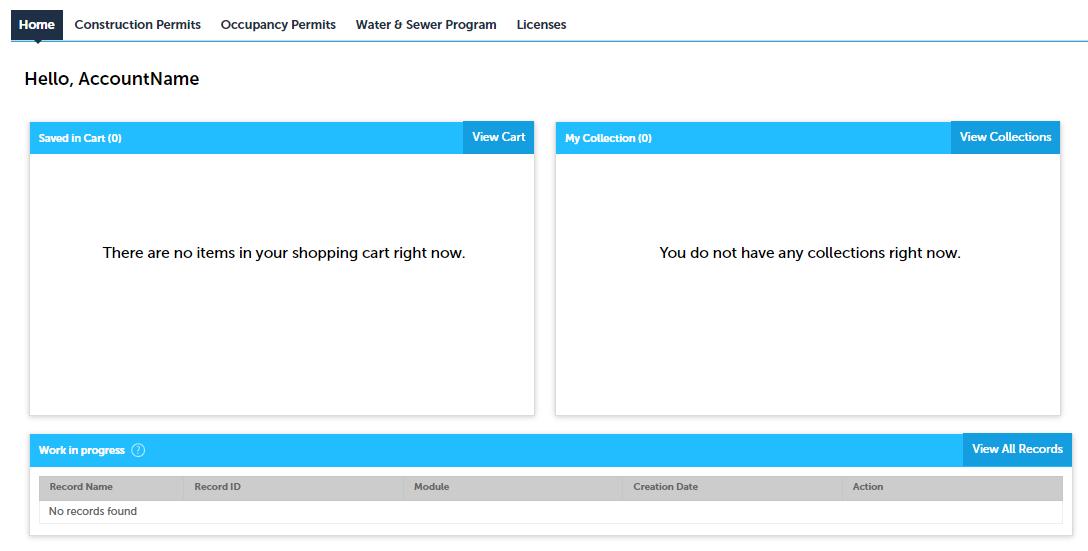Open the Home tab
1088x551 pixels.
(x=37, y=25)
